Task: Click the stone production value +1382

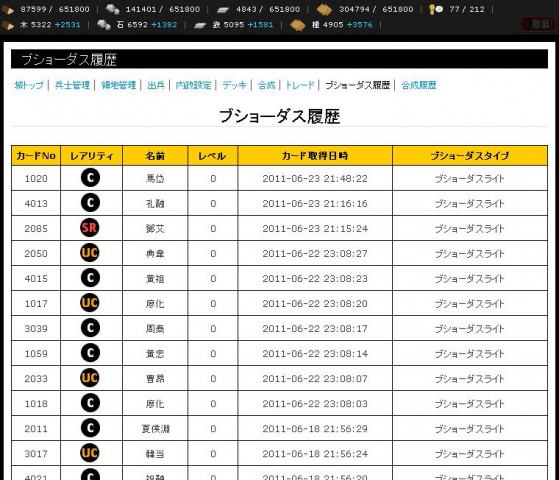Action: tap(164, 25)
